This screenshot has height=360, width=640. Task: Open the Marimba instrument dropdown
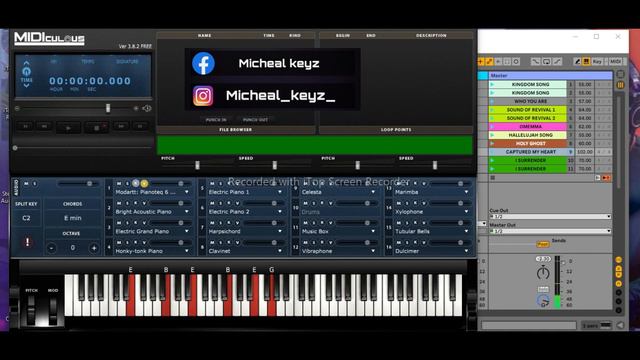(x=466, y=192)
